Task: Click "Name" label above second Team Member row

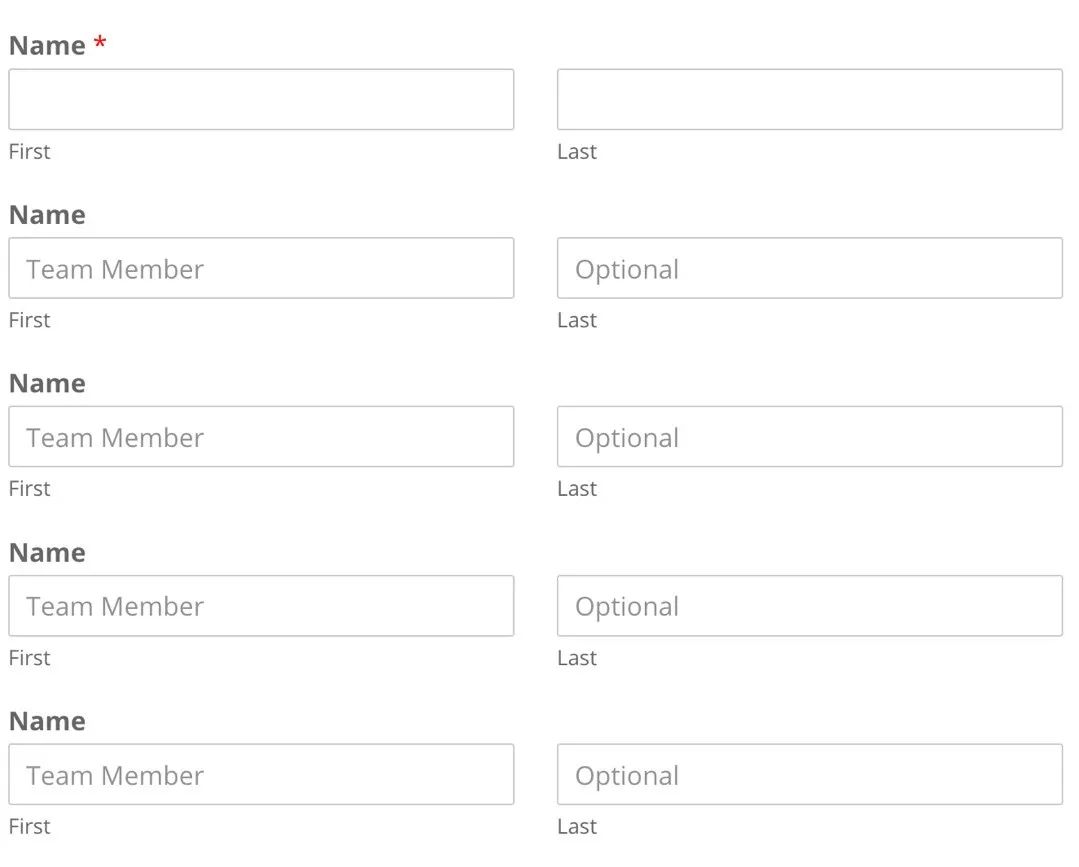Action: tap(47, 384)
